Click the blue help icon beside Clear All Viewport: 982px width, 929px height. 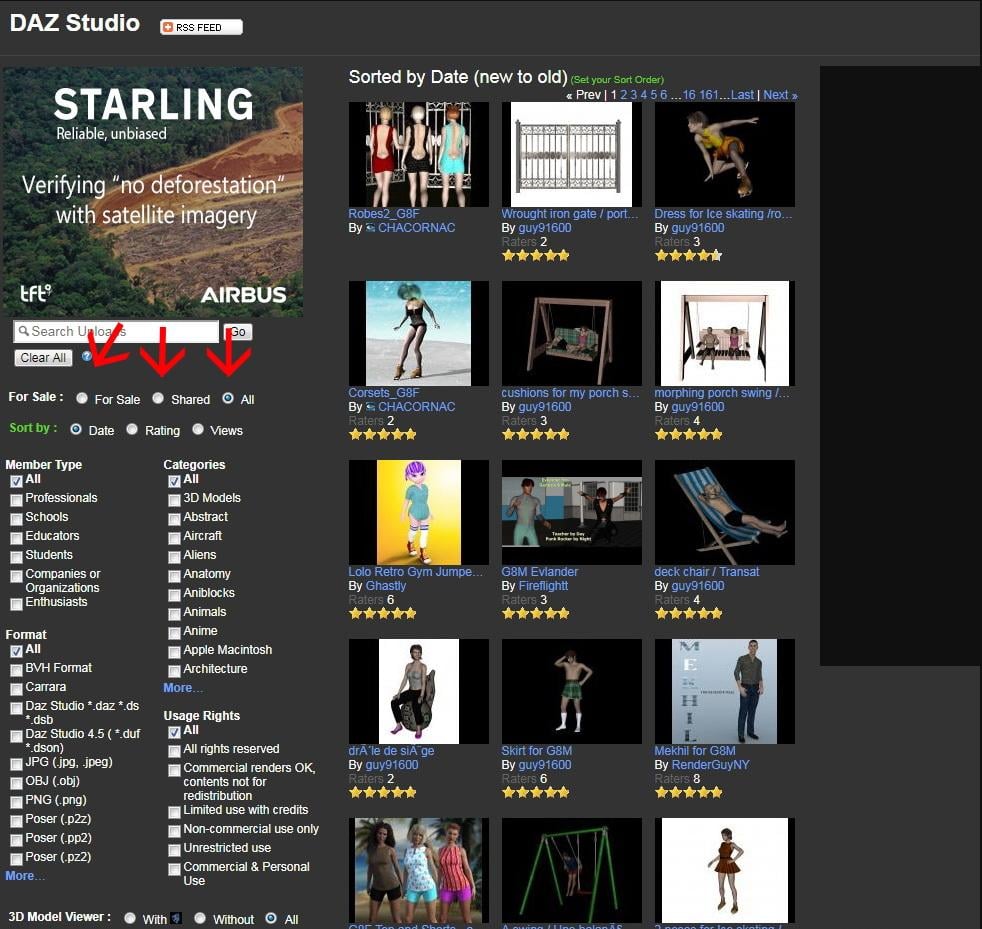(x=87, y=356)
